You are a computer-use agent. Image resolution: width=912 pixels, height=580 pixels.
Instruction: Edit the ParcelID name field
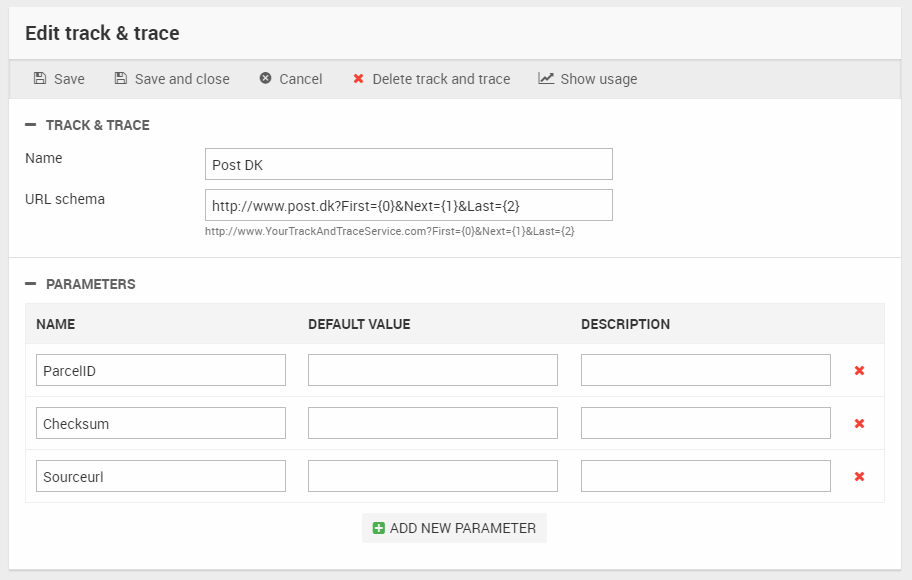(161, 370)
